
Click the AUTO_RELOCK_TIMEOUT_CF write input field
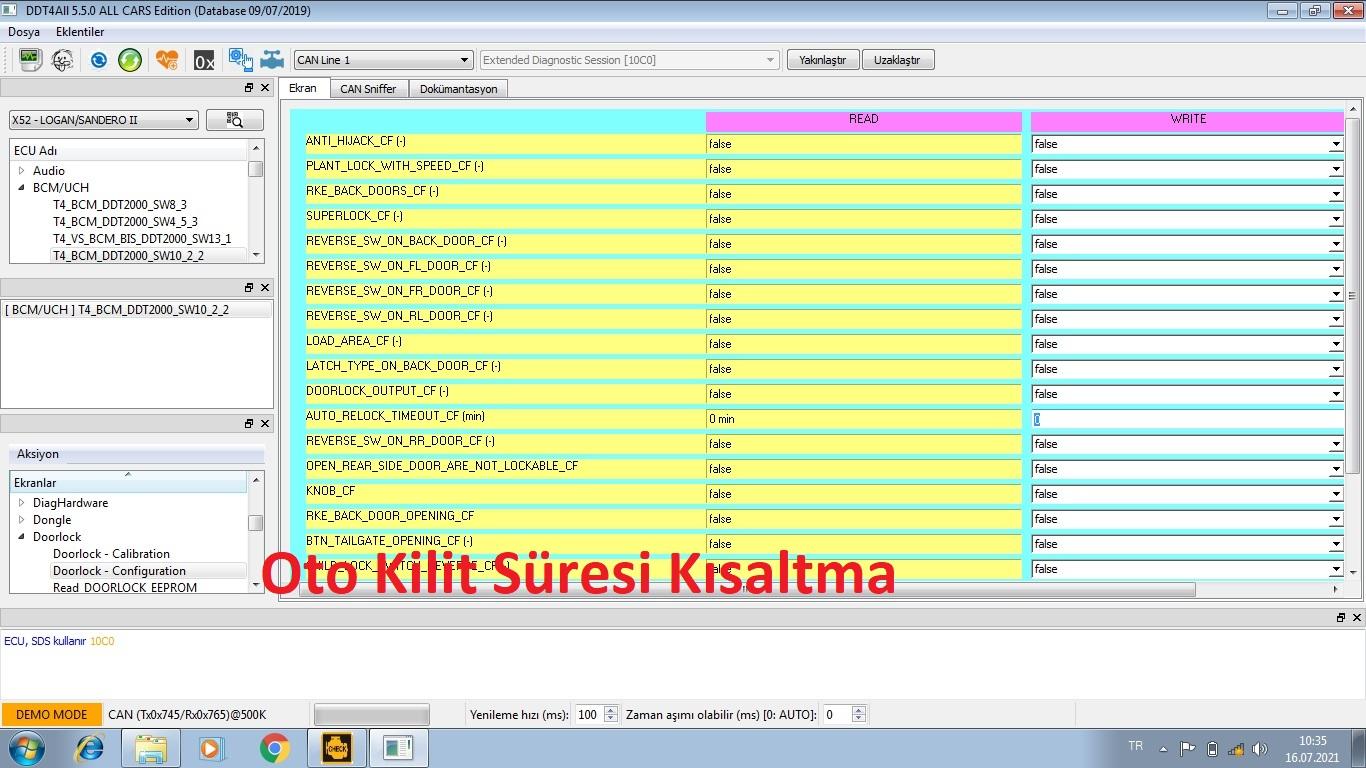[1186, 419]
